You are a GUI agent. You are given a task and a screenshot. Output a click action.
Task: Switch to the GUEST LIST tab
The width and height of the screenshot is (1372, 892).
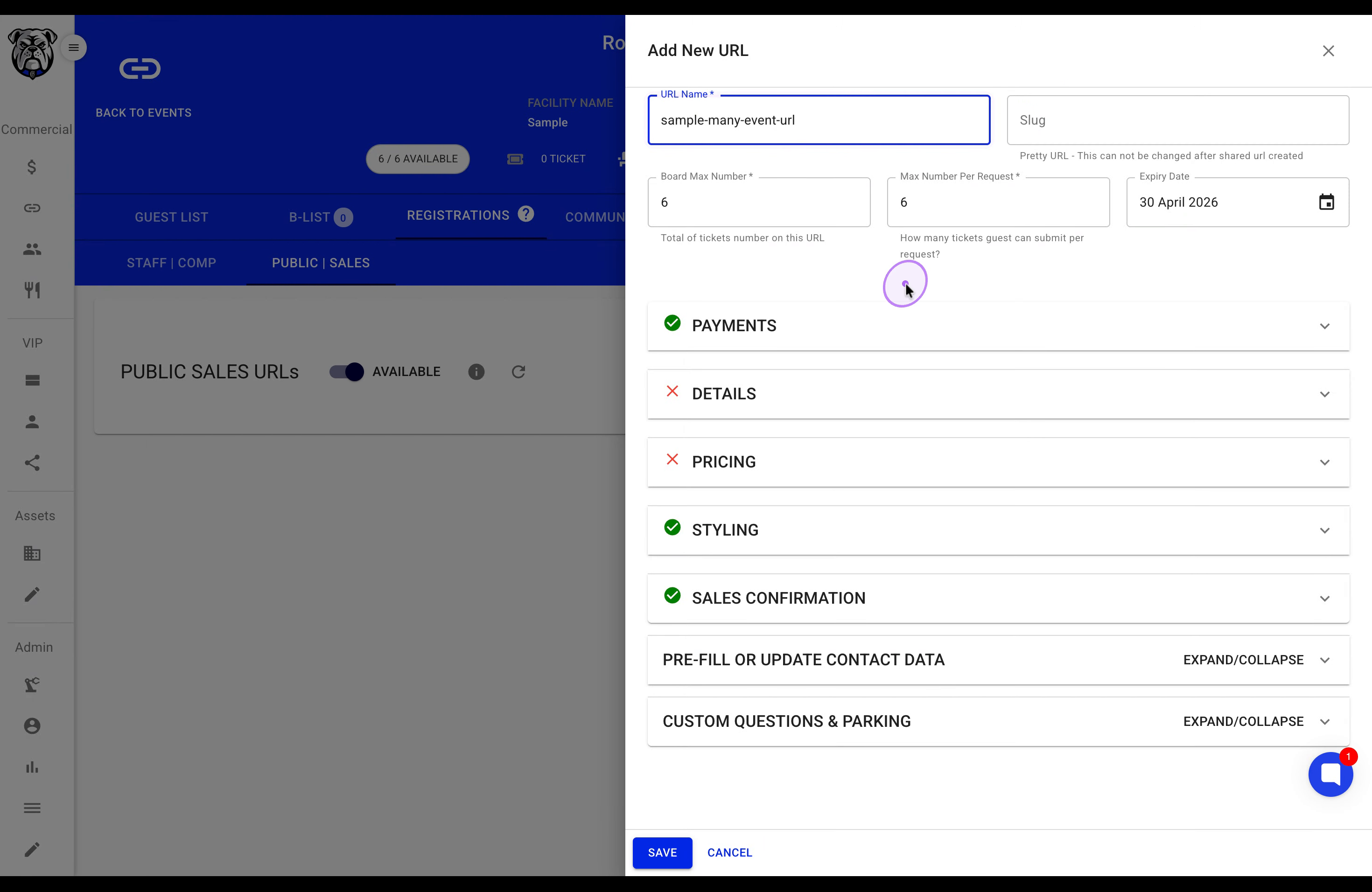coord(171,217)
